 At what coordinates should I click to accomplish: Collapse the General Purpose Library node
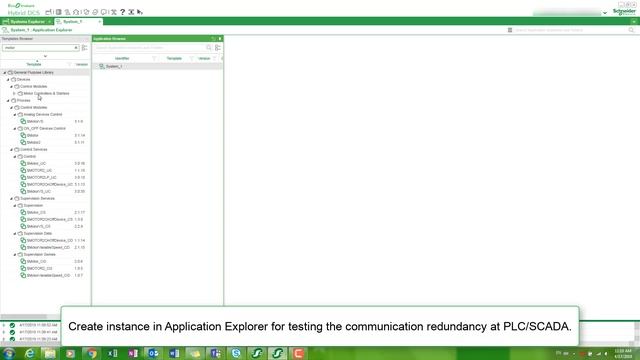5,72
